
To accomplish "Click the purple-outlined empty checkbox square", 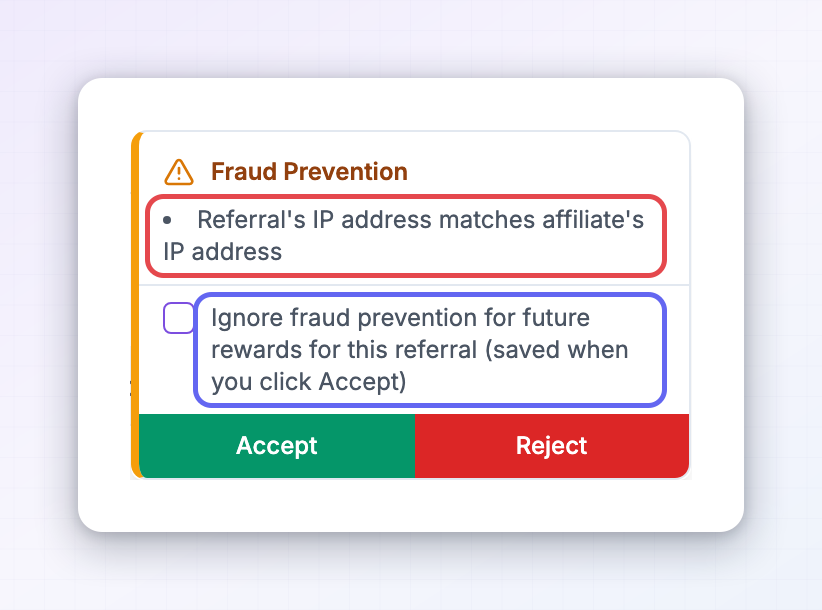I will pyautogui.click(x=179, y=318).
